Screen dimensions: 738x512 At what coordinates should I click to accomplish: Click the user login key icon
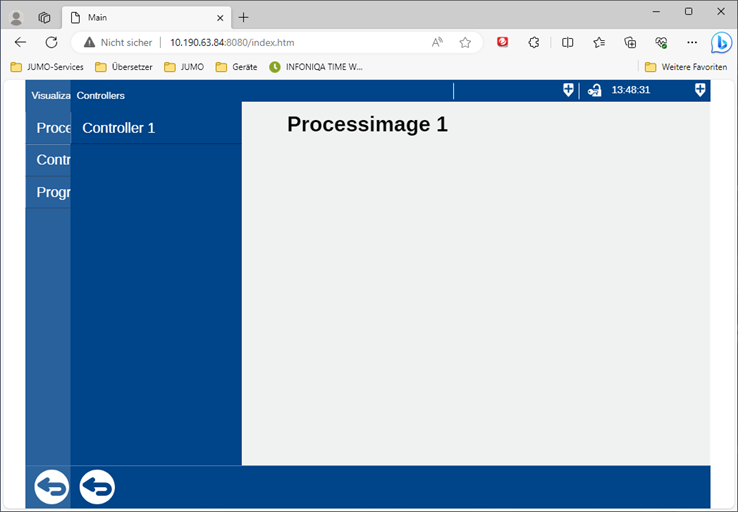click(594, 90)
